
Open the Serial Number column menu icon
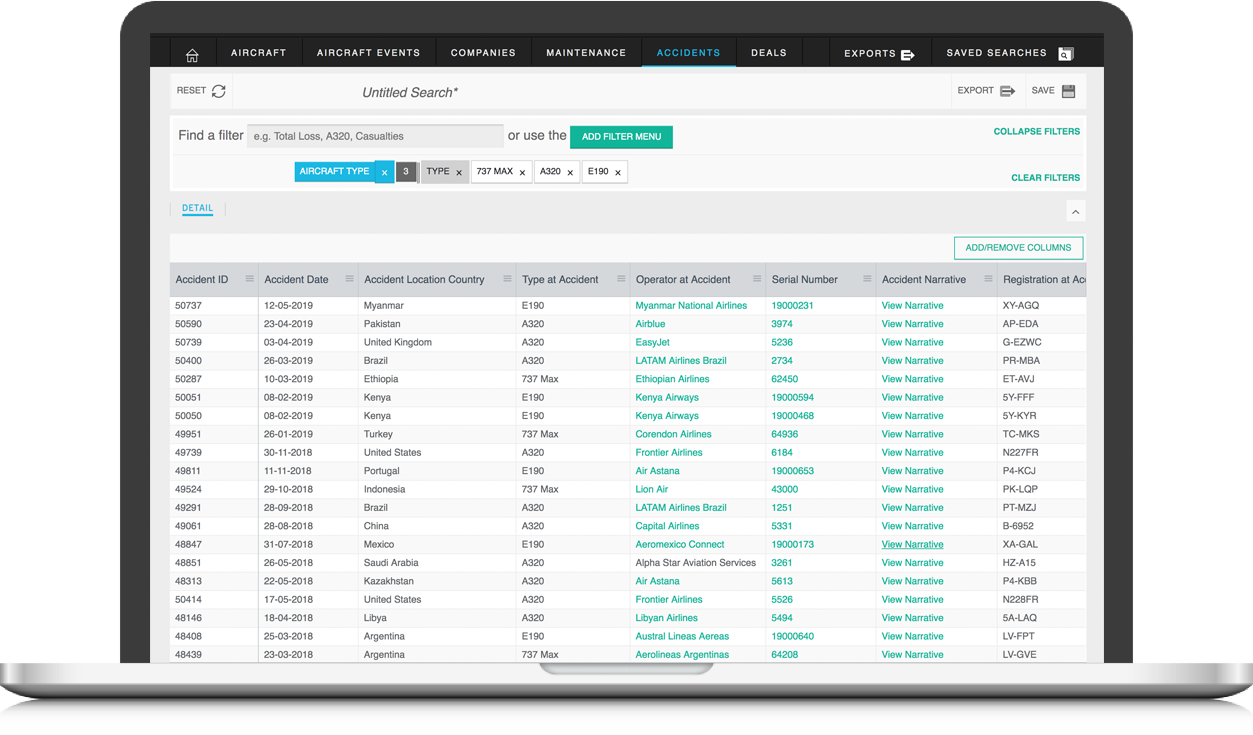[x=866, y=279]
